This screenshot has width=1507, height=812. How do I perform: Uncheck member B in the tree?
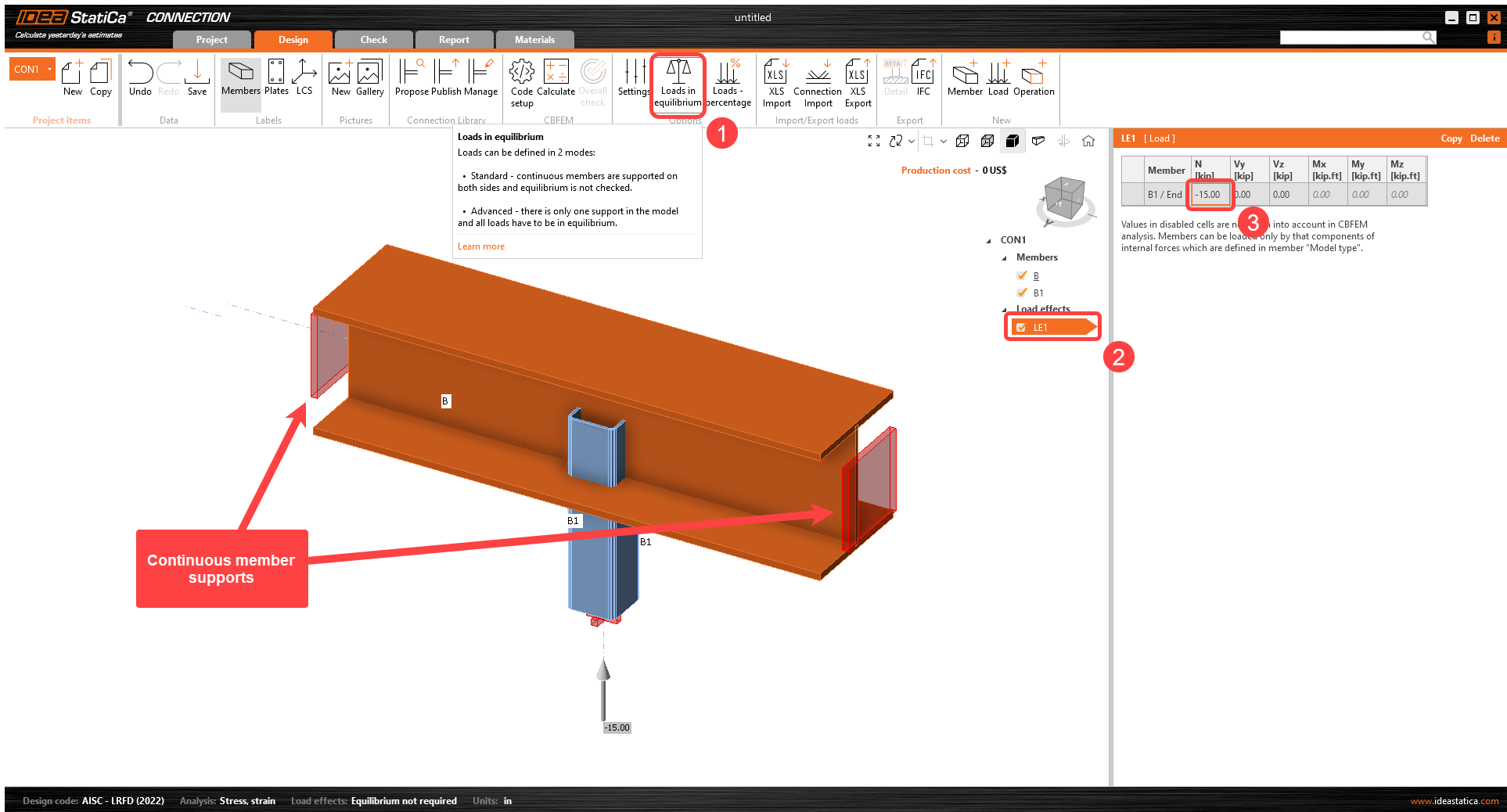[x=1022, y=275]
